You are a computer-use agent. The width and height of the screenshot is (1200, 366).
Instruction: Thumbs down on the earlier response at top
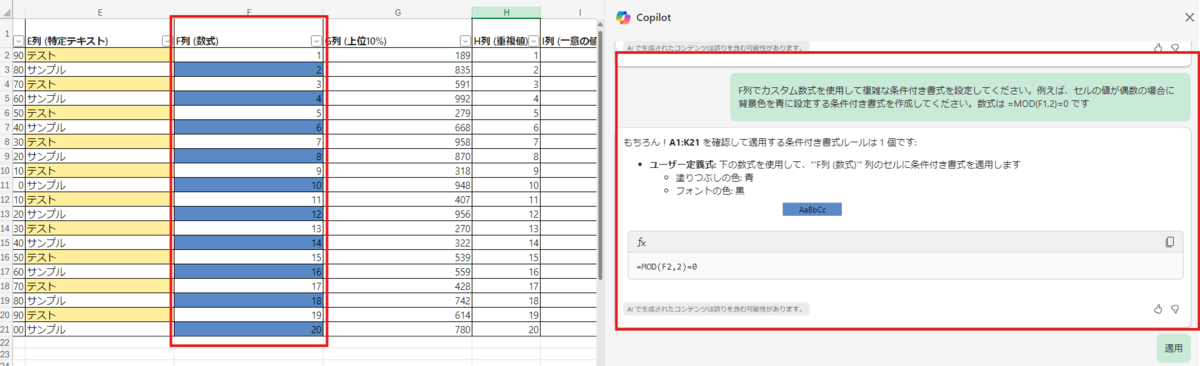[1175, 47]
